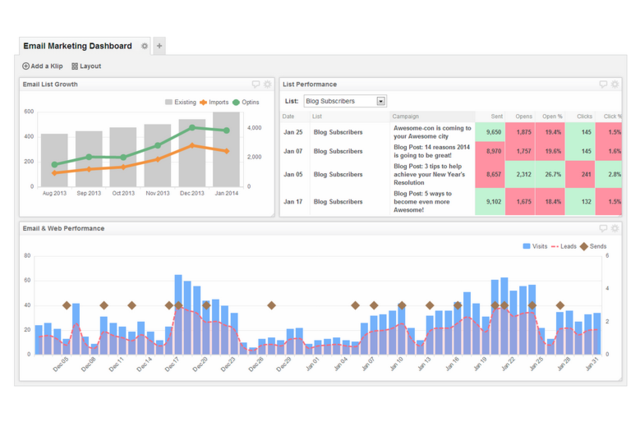Image resolution: width=640 pixels, height=426 pixels.
Task: Open the Blog Subscribers list dropdown
Action: tap(345, 101)
